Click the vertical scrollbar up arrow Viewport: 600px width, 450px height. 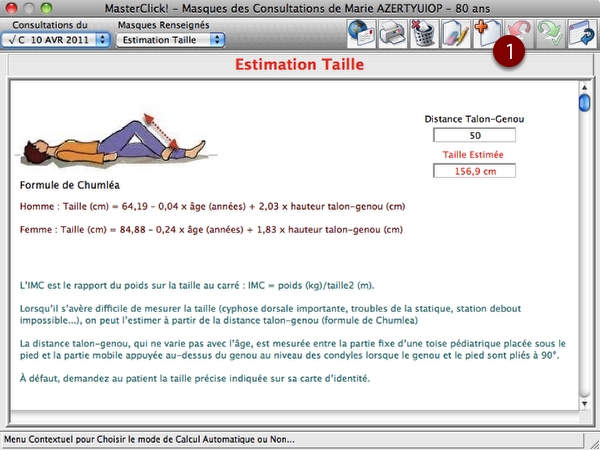(x=584, y=87)
